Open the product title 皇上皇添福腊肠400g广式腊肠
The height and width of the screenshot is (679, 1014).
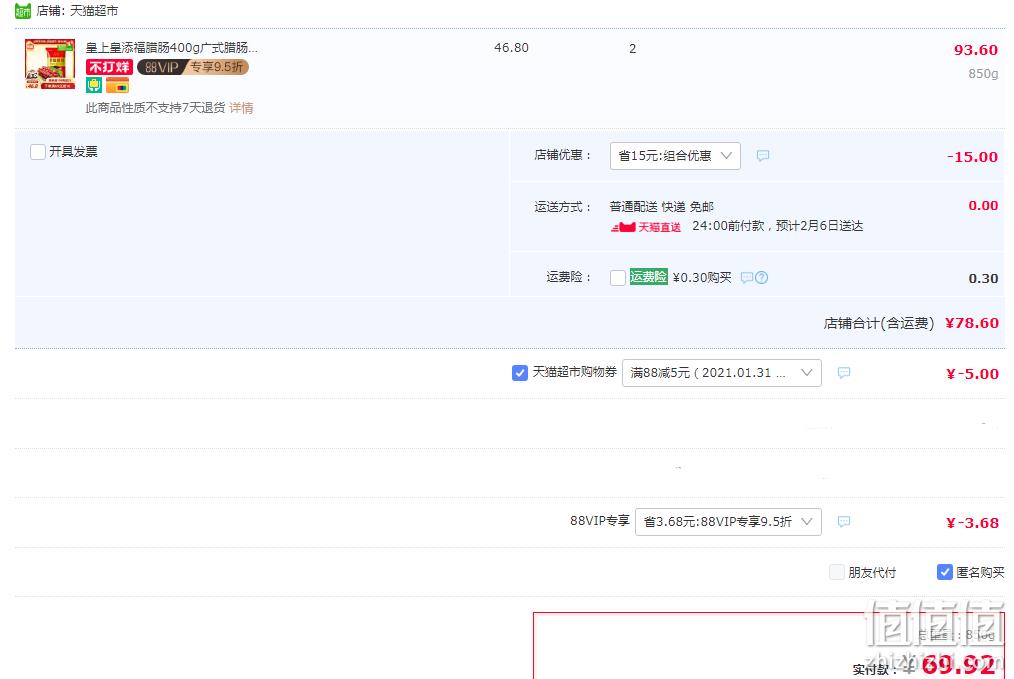point(171,48)
